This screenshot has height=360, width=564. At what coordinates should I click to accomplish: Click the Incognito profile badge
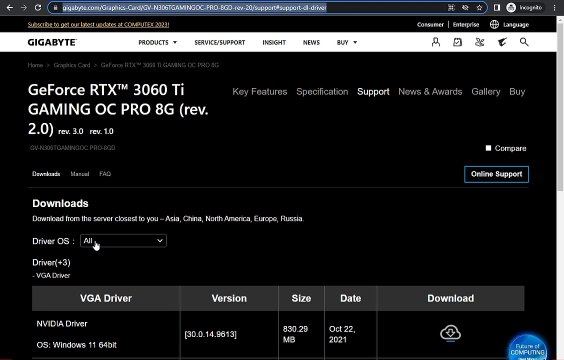tap(524, 8)
